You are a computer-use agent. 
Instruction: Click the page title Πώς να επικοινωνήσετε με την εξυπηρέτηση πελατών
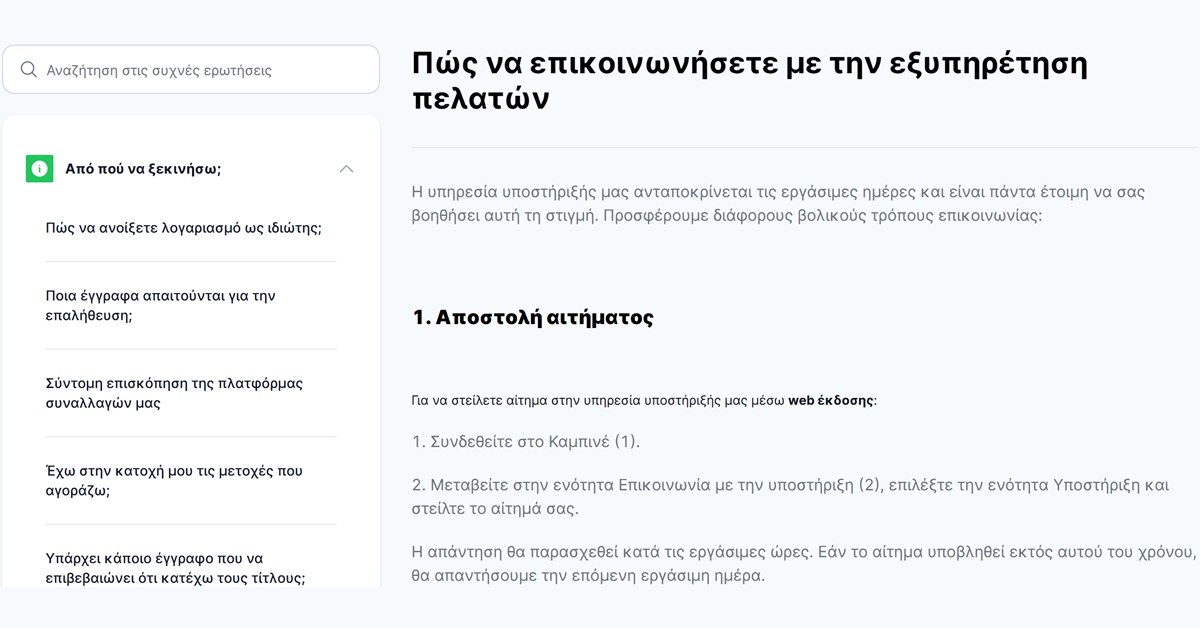click(749, 81)
